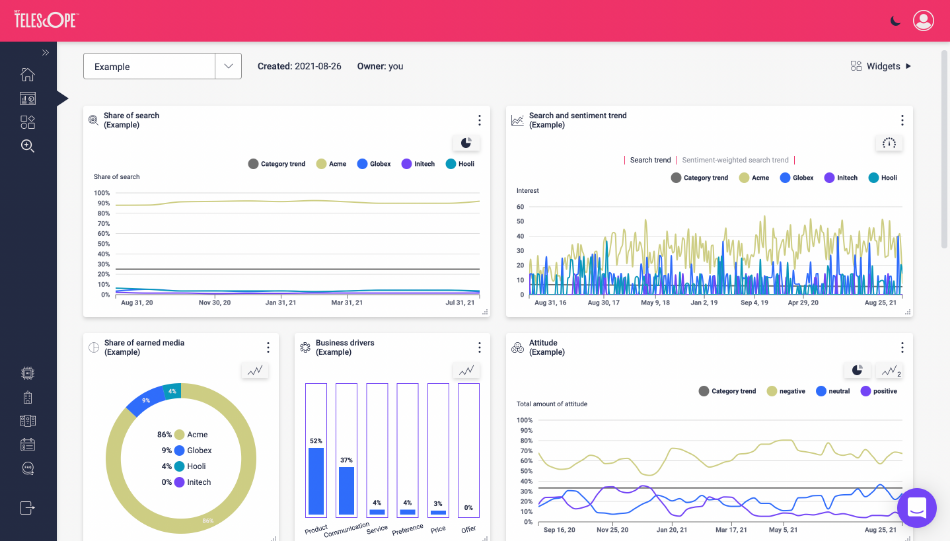Image resolution: width=950 pixels, height=541 pixels.
Task: Open Search and sentiment trend options menu
Action: [x=902, y=120]
